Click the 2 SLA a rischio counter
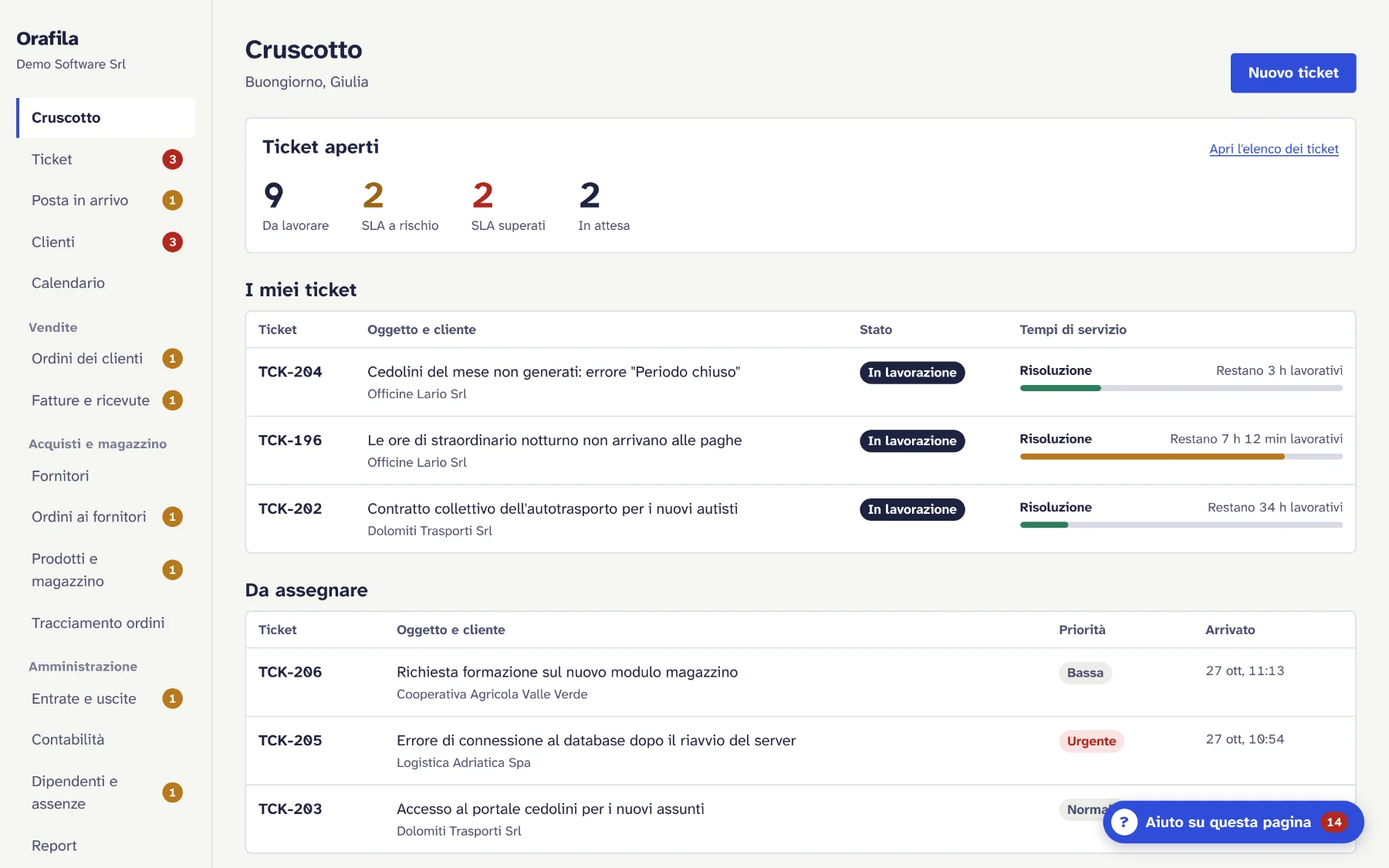Viewport: 1389px width, 868px height. [x=400, y=205]
